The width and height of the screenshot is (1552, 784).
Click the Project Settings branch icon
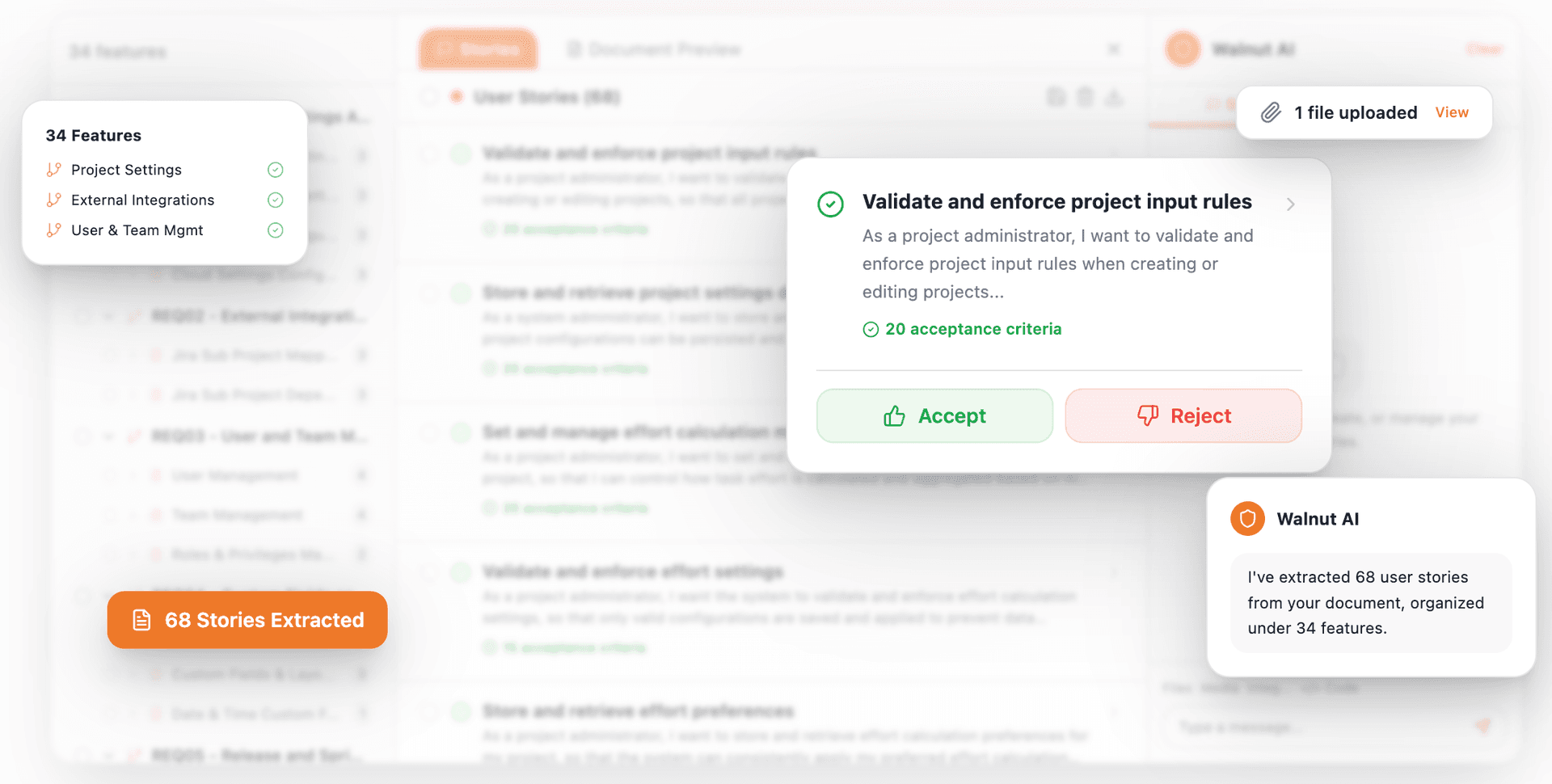[54, 170]
